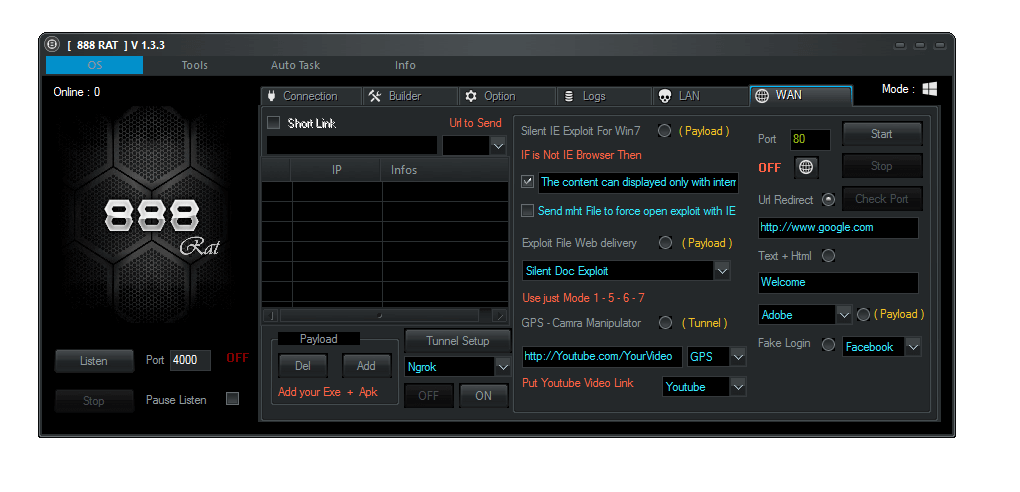Click the skull icon on the LAN tab

[x=665, y=96]
